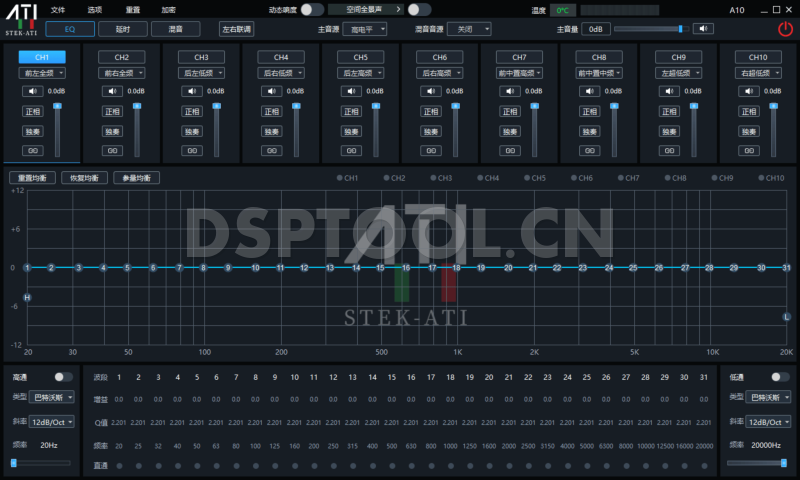
Task: Show CH1 curve via legend radio
Action: 340,178
